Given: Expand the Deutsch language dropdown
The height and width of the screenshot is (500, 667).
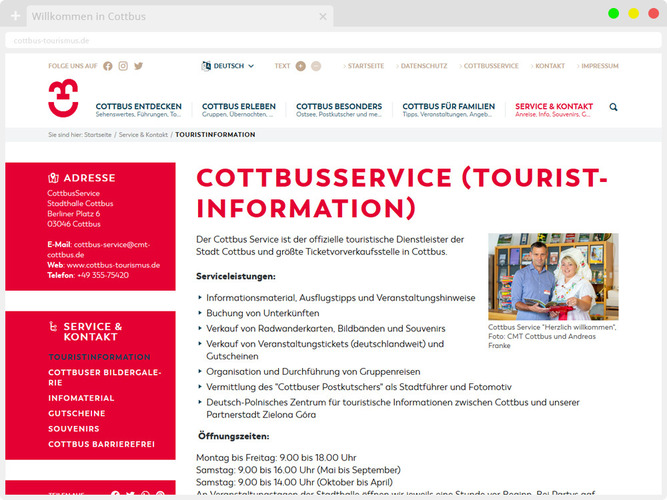Looking at the screenshot, I should pos(228,66).
